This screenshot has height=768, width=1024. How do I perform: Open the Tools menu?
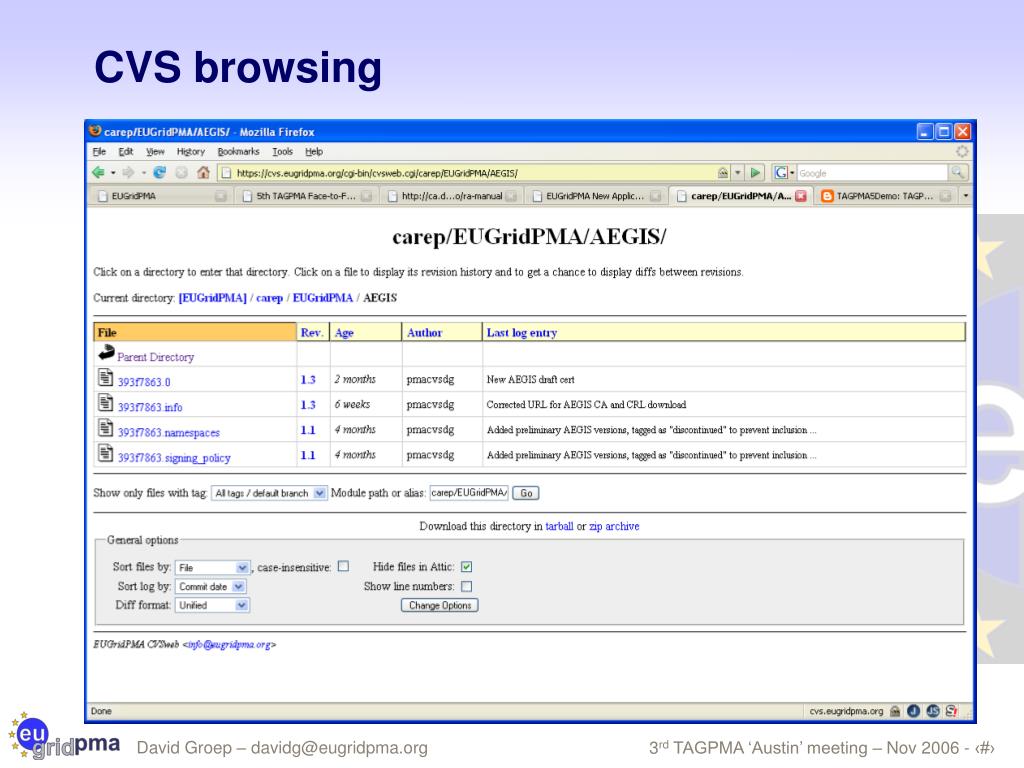pyautogui.click(x=282, y=152)
